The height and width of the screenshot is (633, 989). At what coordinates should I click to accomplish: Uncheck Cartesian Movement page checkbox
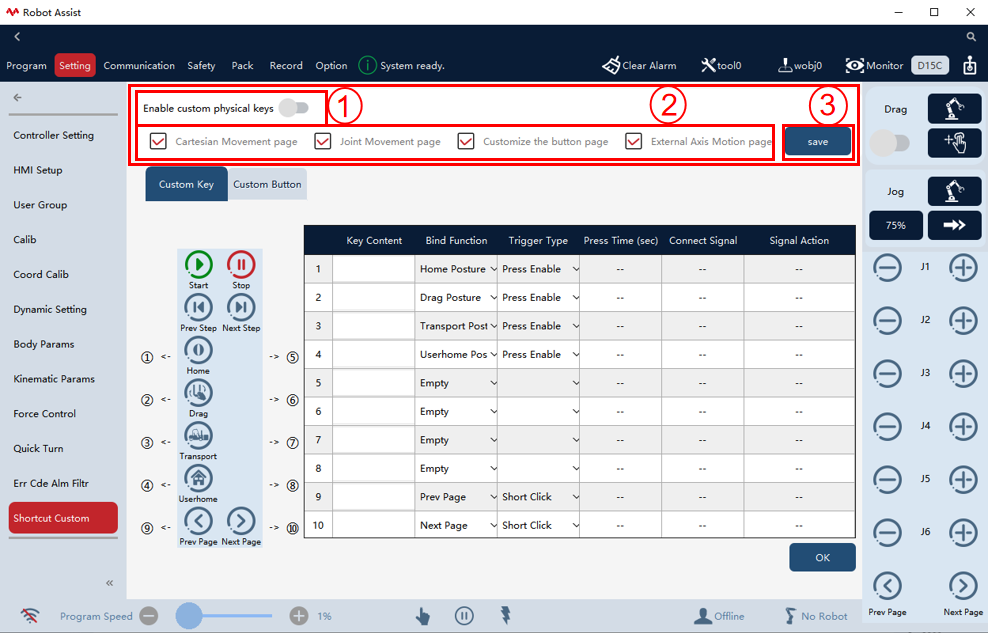[x=158, y=141]
